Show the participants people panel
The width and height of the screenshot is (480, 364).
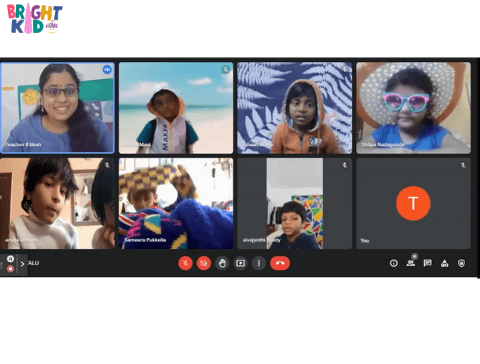click(411, 263)
